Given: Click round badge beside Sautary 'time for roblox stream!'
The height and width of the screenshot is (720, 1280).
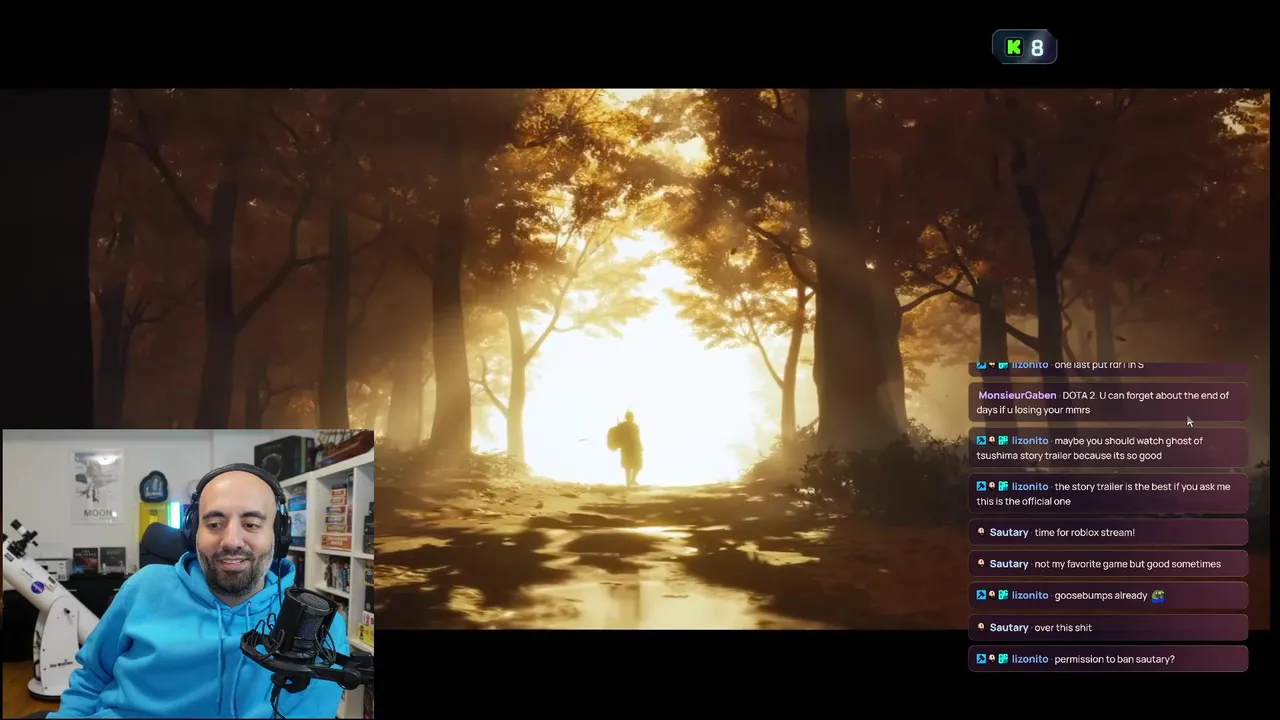Looking at the screenshot, I should click(981, 532).
